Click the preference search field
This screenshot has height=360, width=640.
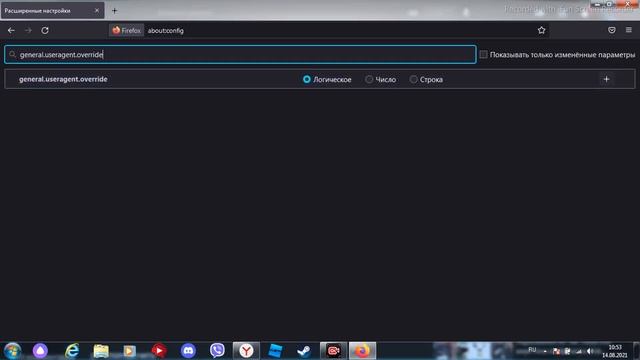click(x=240, y=54)
